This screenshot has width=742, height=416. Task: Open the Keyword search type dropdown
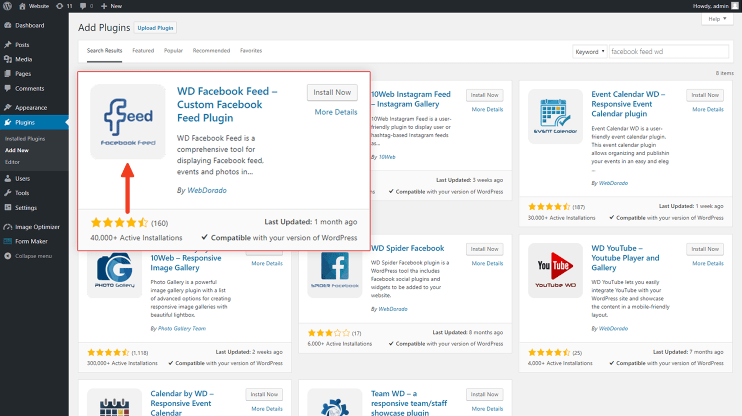[589, 52]
